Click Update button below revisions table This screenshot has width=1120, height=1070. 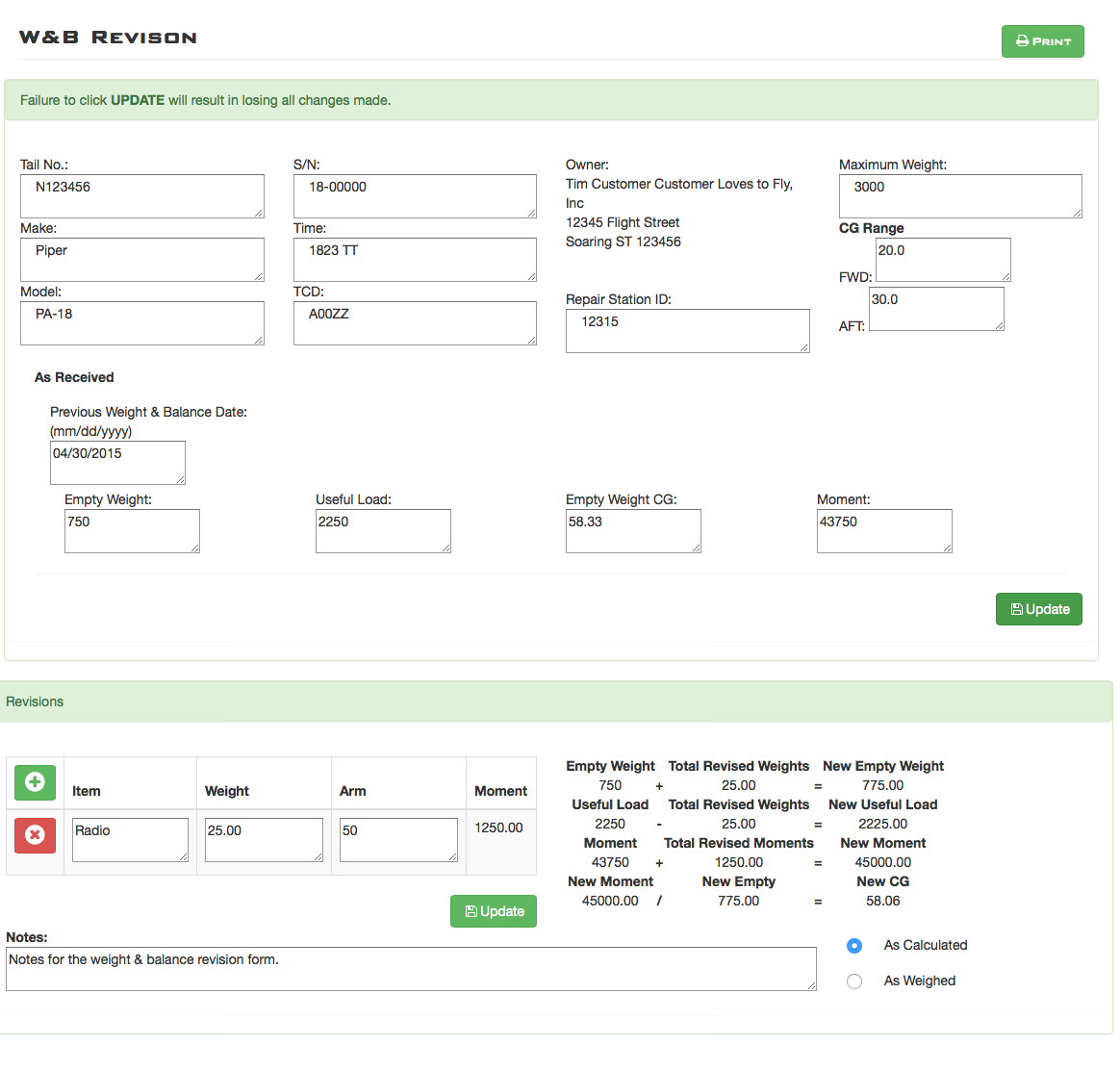494,911
